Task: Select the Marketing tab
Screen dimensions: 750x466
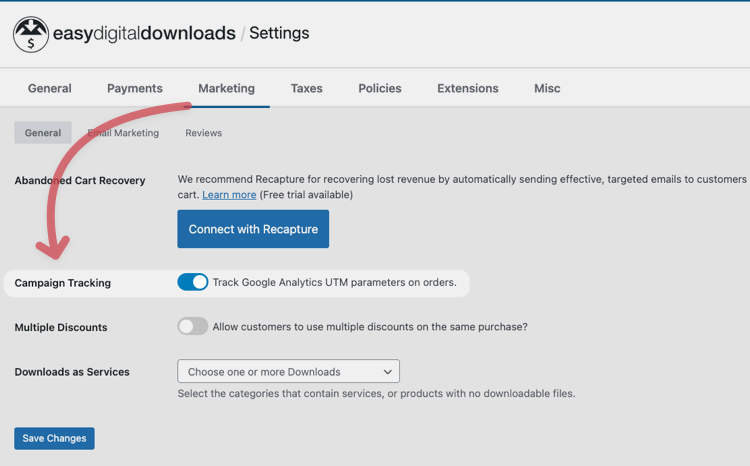Action: pos(227,89)
